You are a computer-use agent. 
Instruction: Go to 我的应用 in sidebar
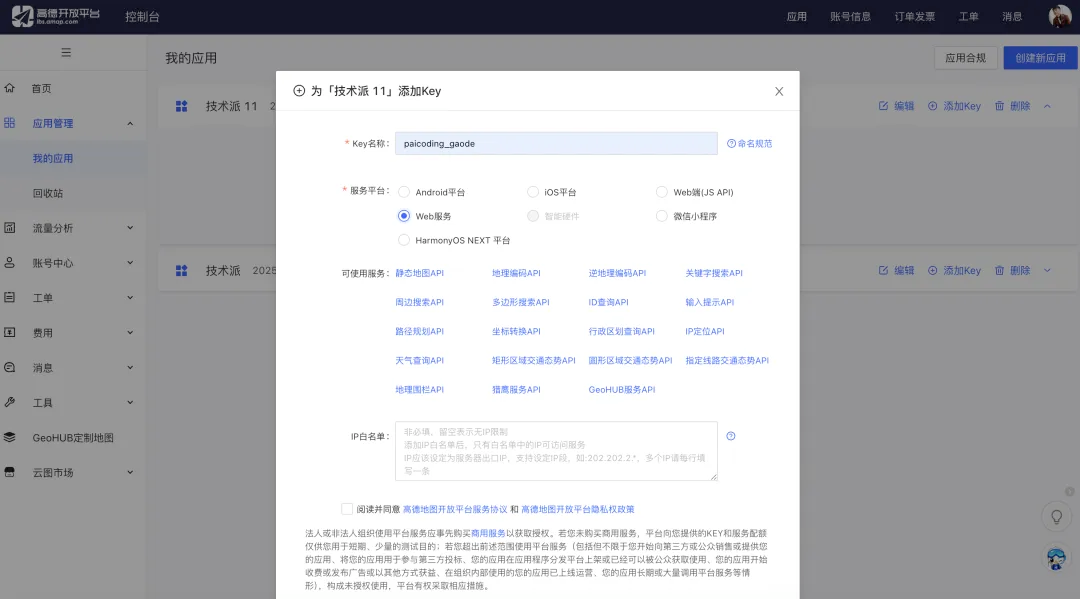(x=53, y=158)
